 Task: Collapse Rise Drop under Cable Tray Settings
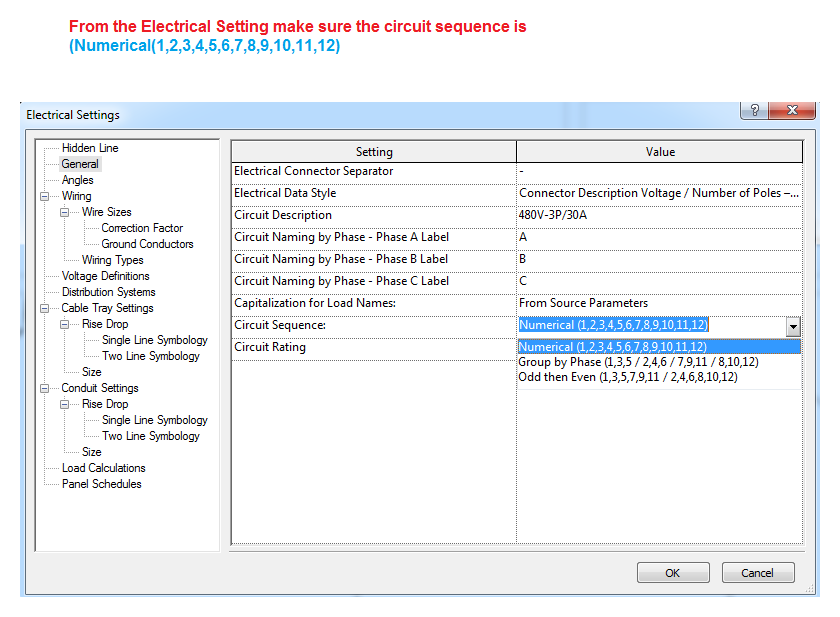pyautogui.click(x=64, y=324)
